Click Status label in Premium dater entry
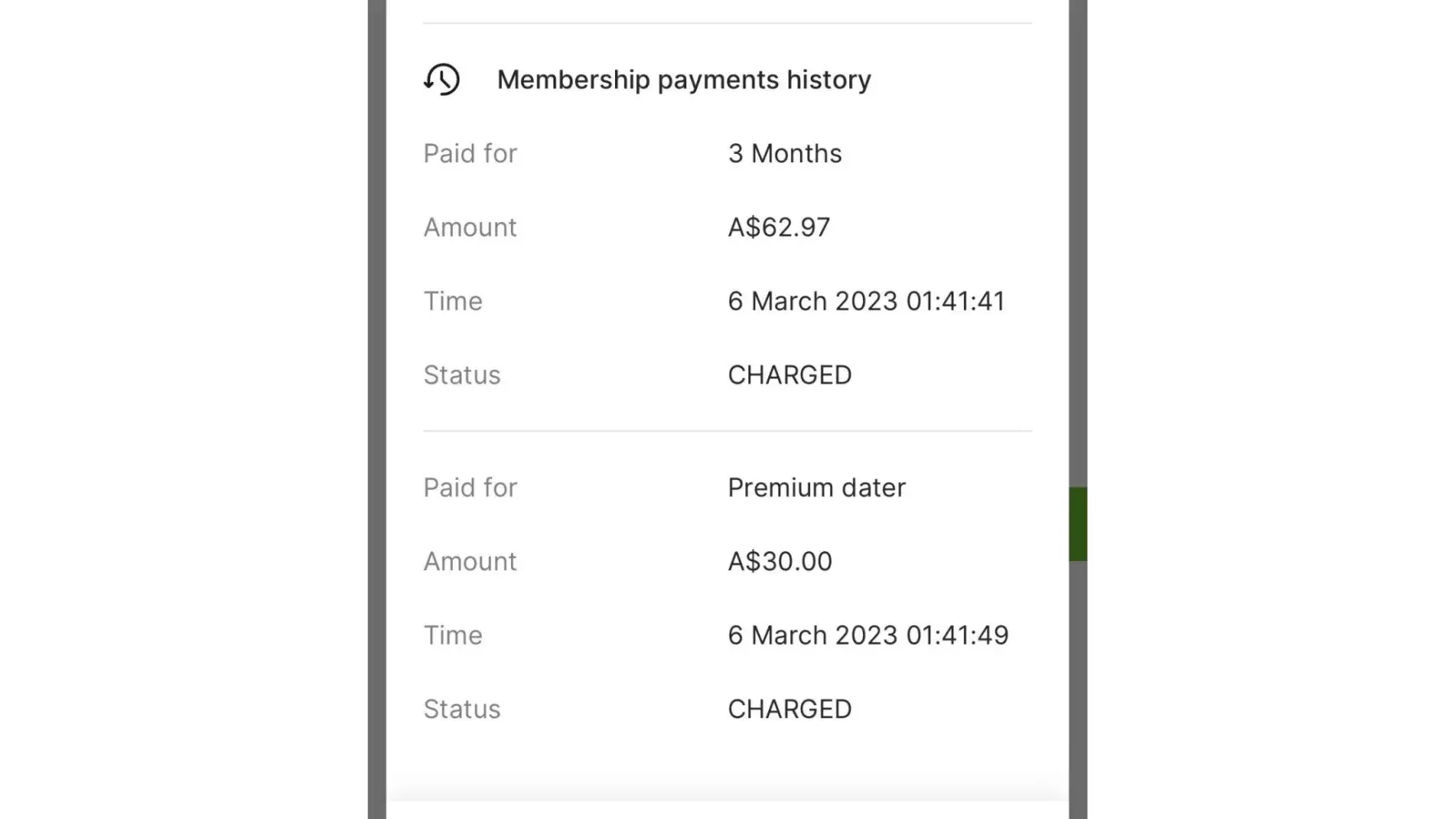Viewport: 1456px width, 819px height. tap(462, 708)
